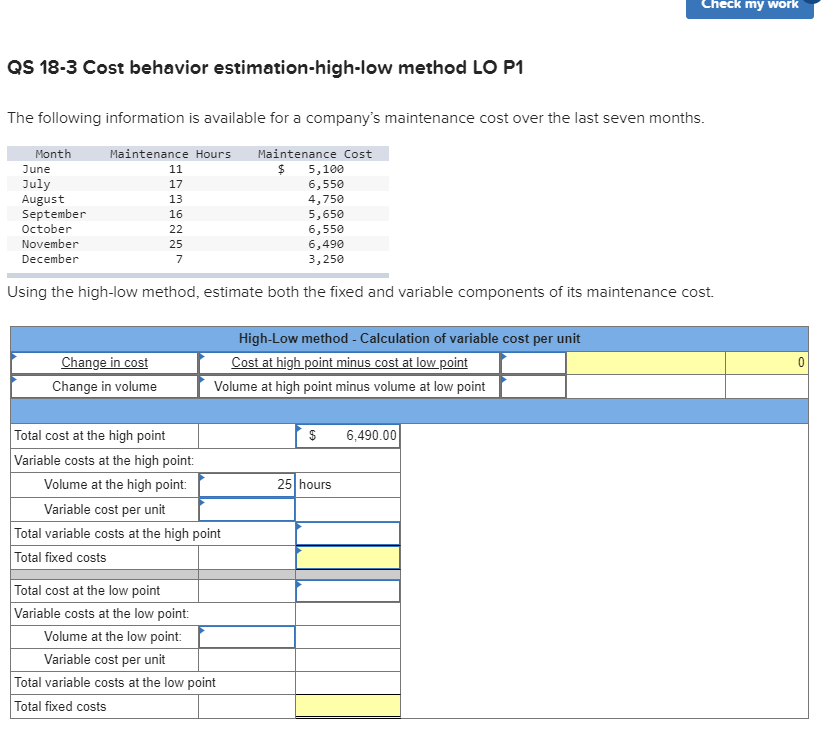Select the Volume at the low point input
826x730 pixels.
tap(246, 636)
